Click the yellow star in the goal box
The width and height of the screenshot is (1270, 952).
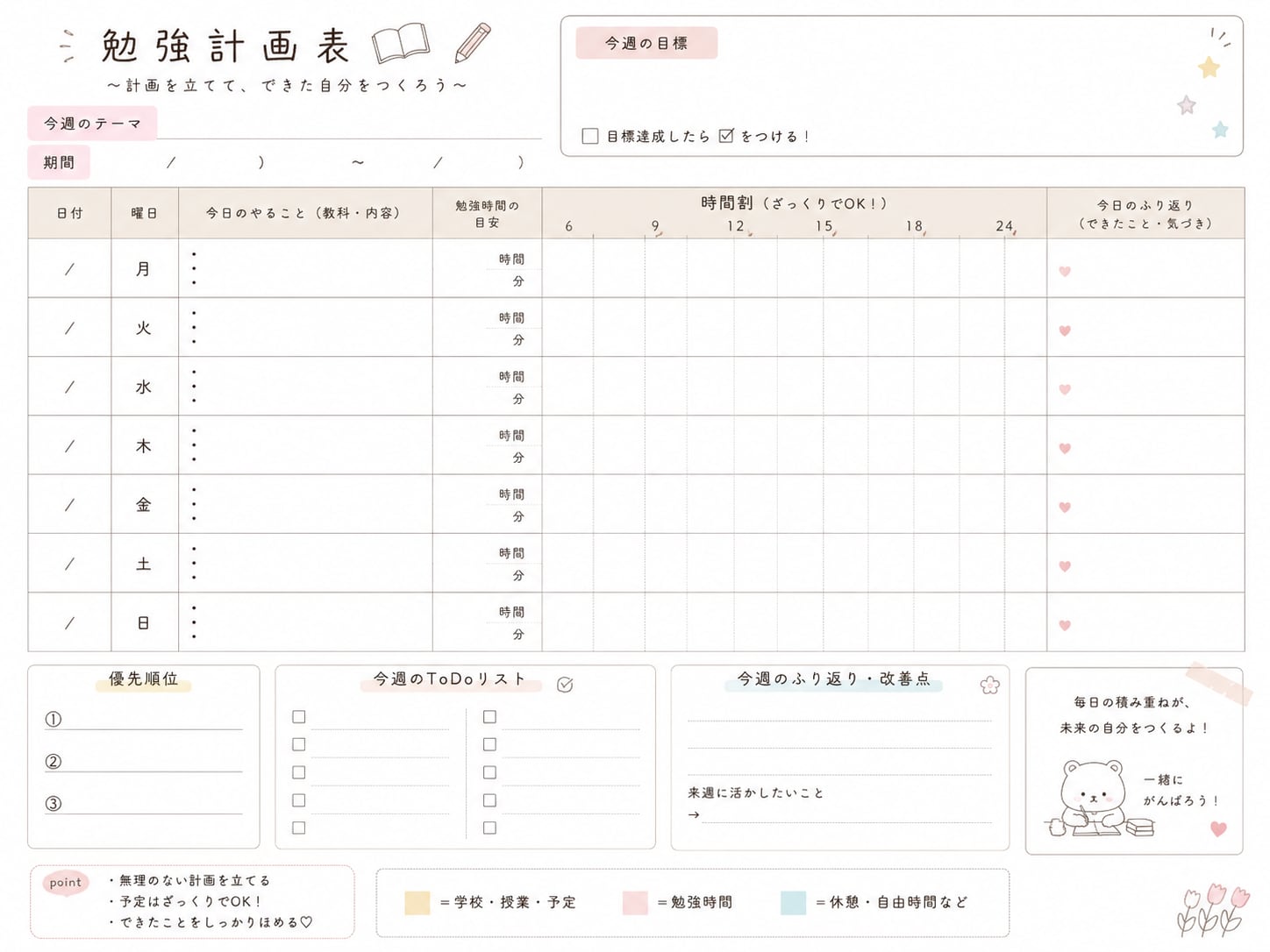pyautogui.click(x=1209, y=67)
